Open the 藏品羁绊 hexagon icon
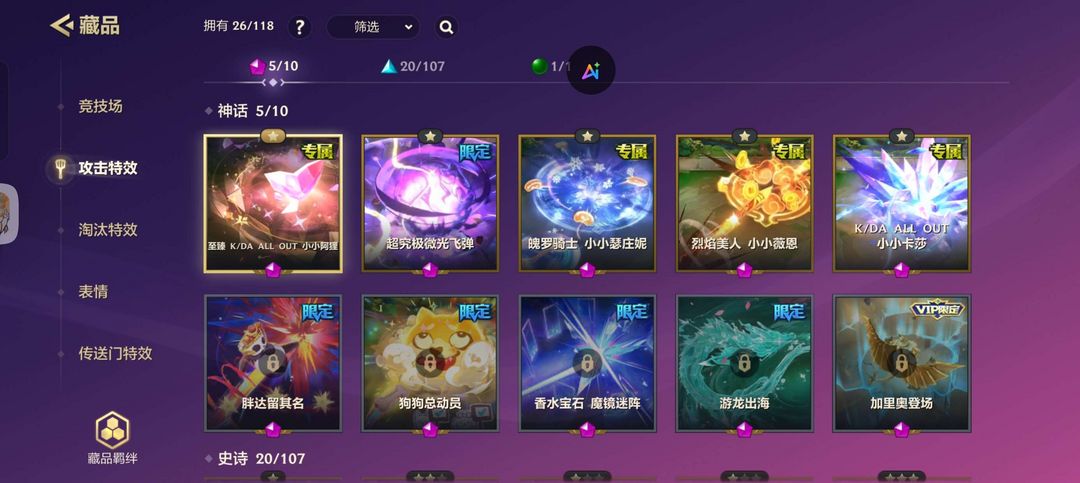The height and width of the screenshot is (483, 1080). tap(112, 430)
